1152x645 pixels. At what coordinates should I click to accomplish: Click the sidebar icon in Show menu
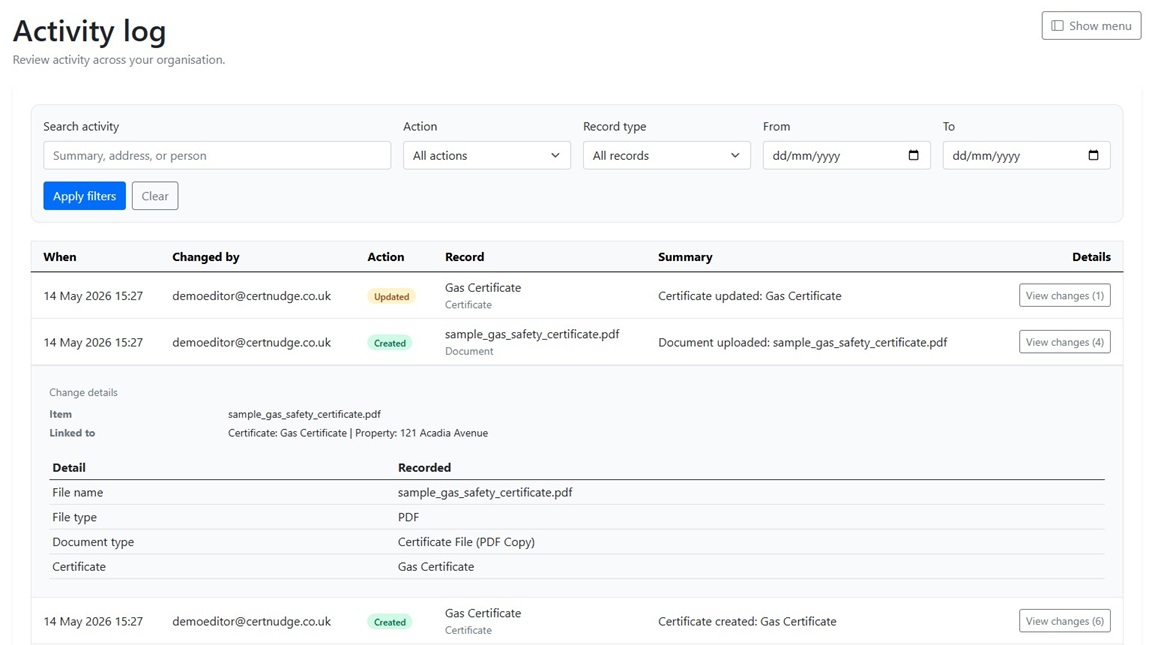[x=1057, y=26]
